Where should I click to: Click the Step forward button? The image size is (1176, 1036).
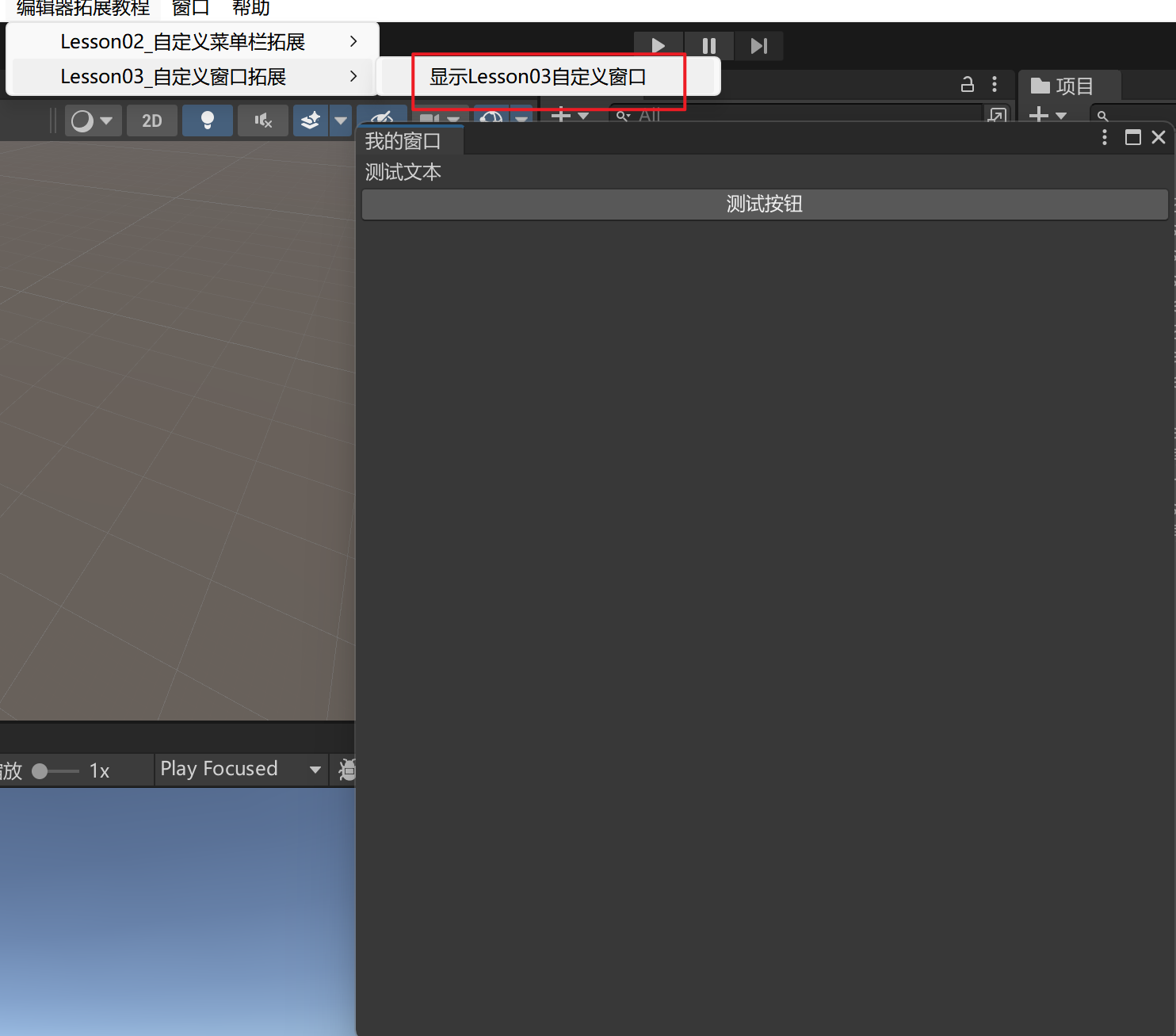(758, 46)
